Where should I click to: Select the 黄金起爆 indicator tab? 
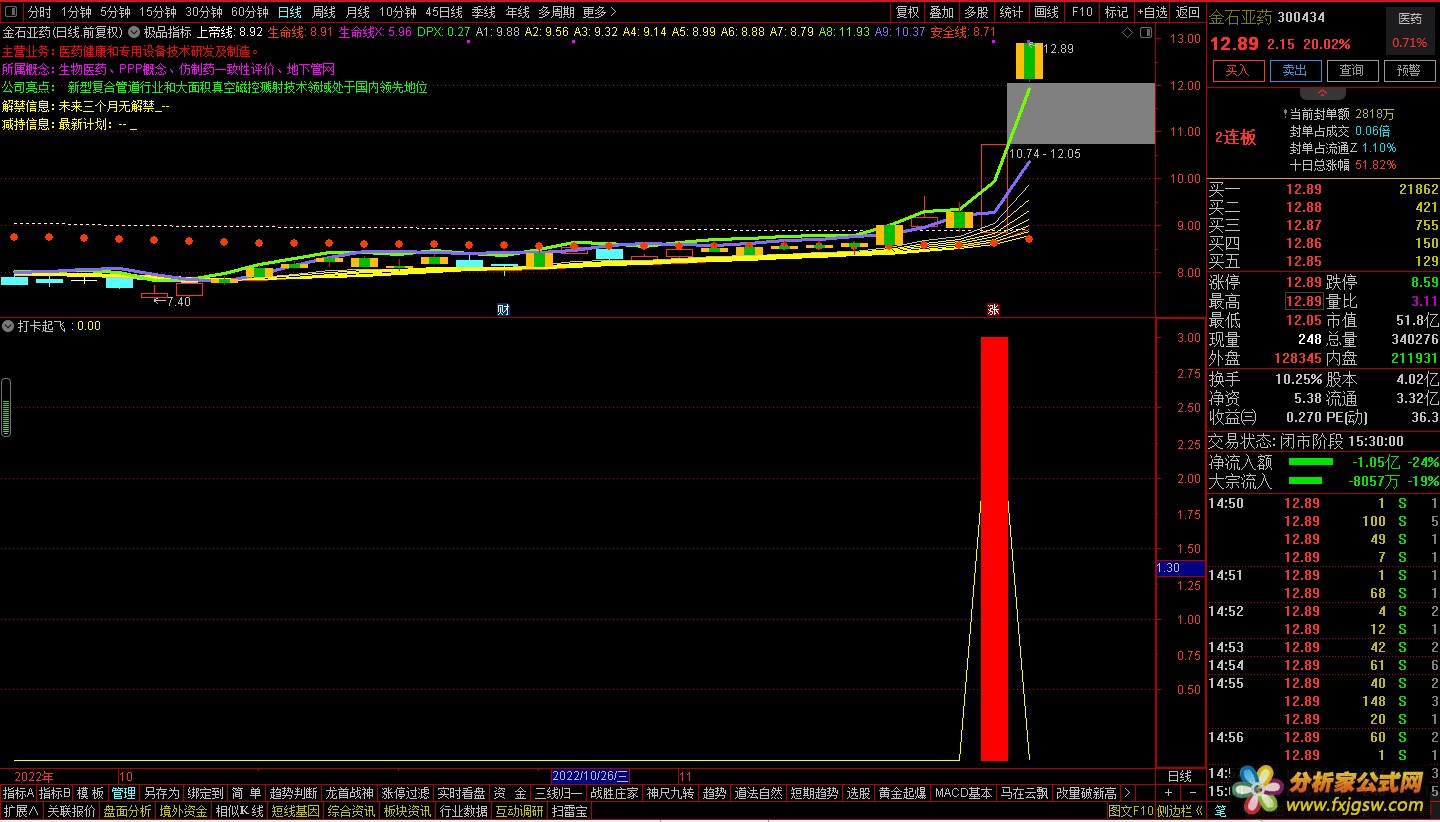click(902, 793)
